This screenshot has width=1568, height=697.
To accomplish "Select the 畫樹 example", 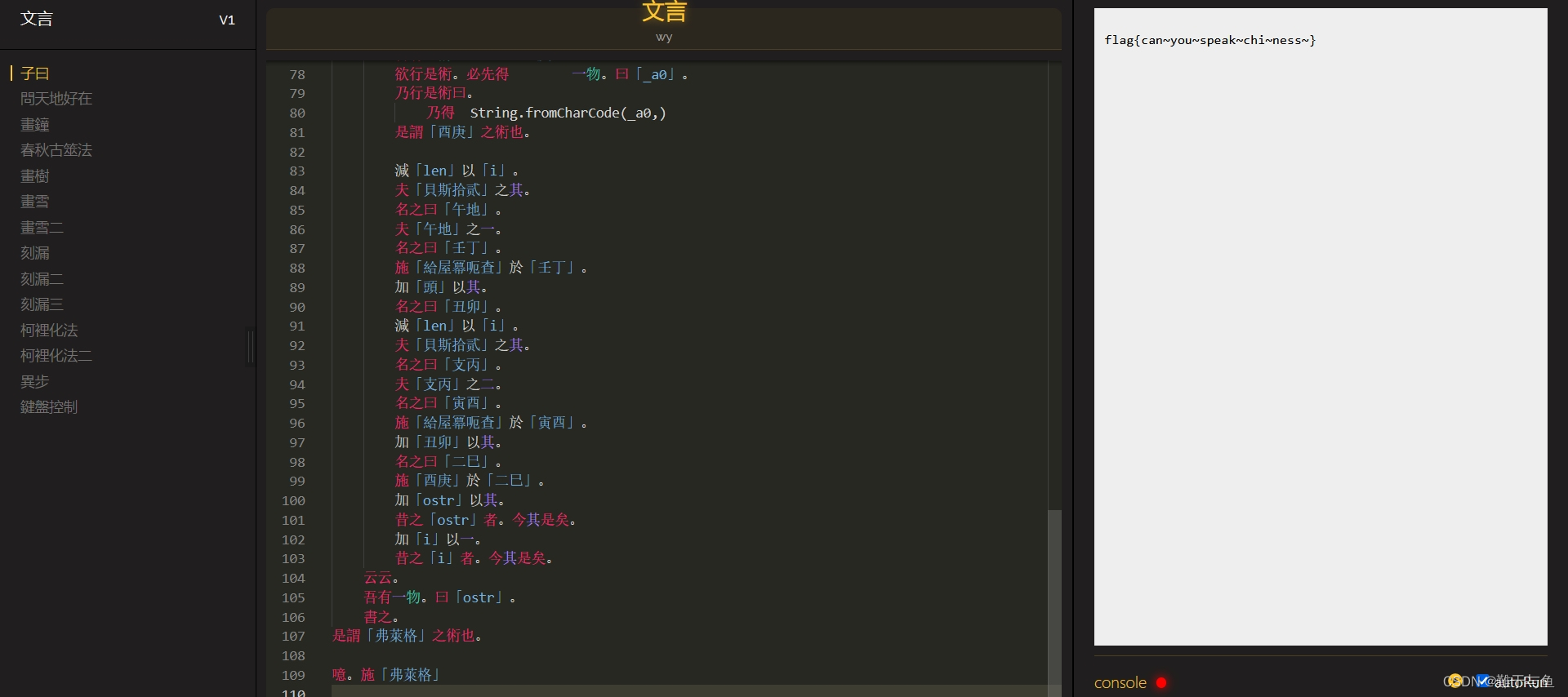I will click(35, 176).
